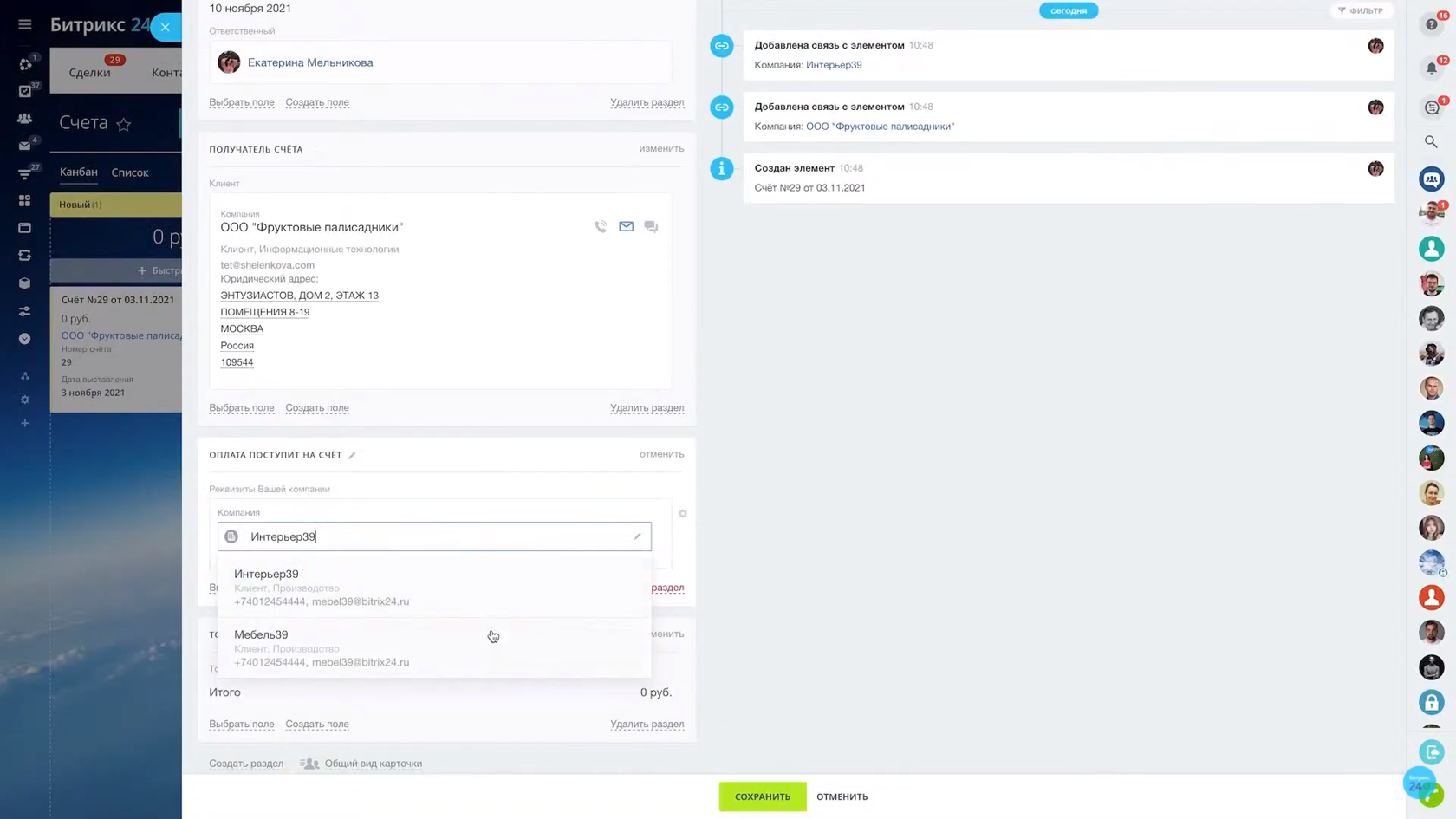Image resolution: width=1456 pixels, height=819 pixels.
Task: Open the Интерьер39 company link in timeline
Action: point(834,65)
